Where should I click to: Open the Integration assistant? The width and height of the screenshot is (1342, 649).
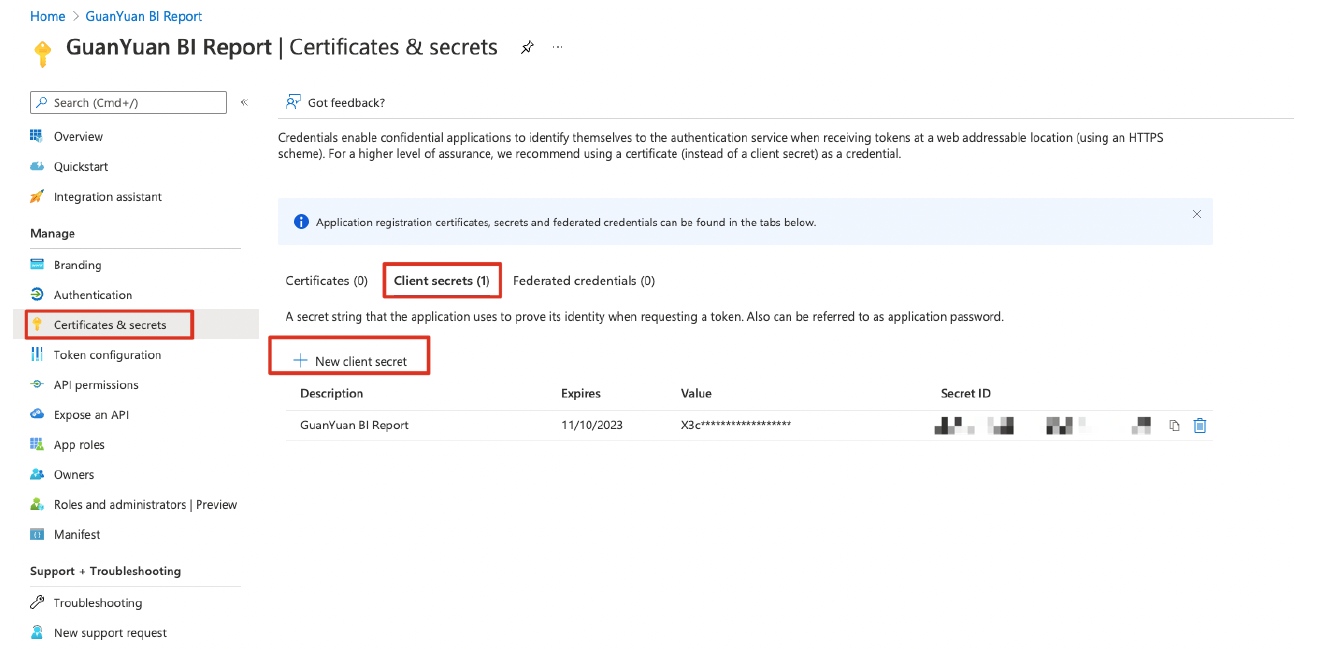[107, 197]
